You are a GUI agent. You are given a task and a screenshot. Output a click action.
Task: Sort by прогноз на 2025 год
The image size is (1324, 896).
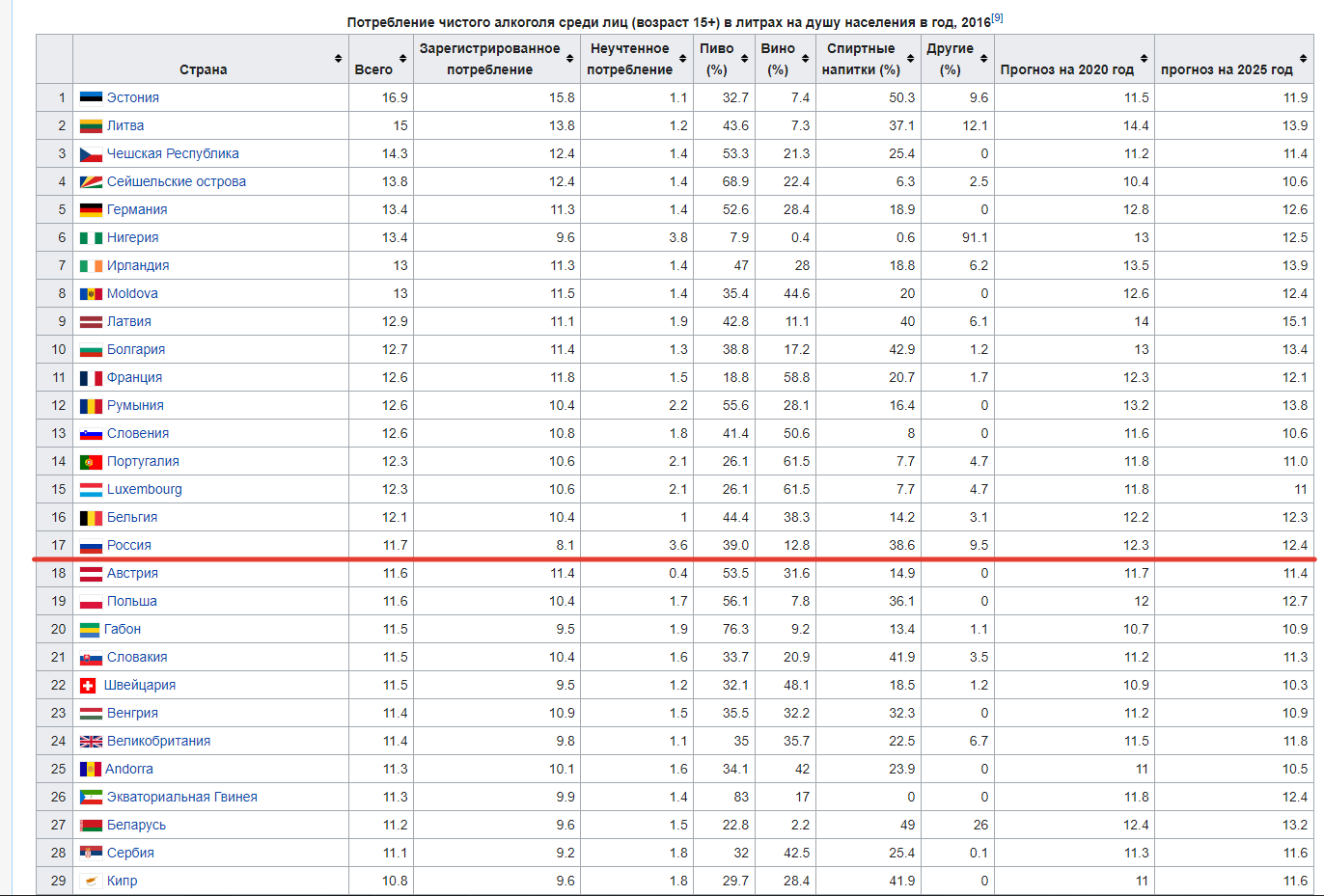pyautogui.click(x=1303, y=59)
